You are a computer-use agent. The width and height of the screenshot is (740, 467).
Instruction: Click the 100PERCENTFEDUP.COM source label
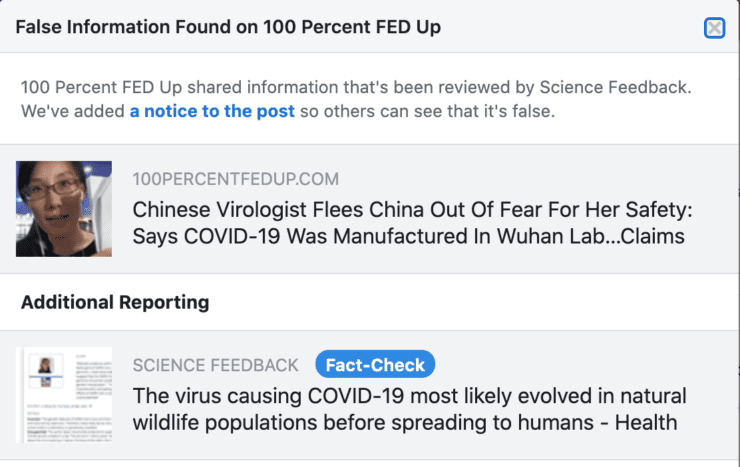pos(235,179)
